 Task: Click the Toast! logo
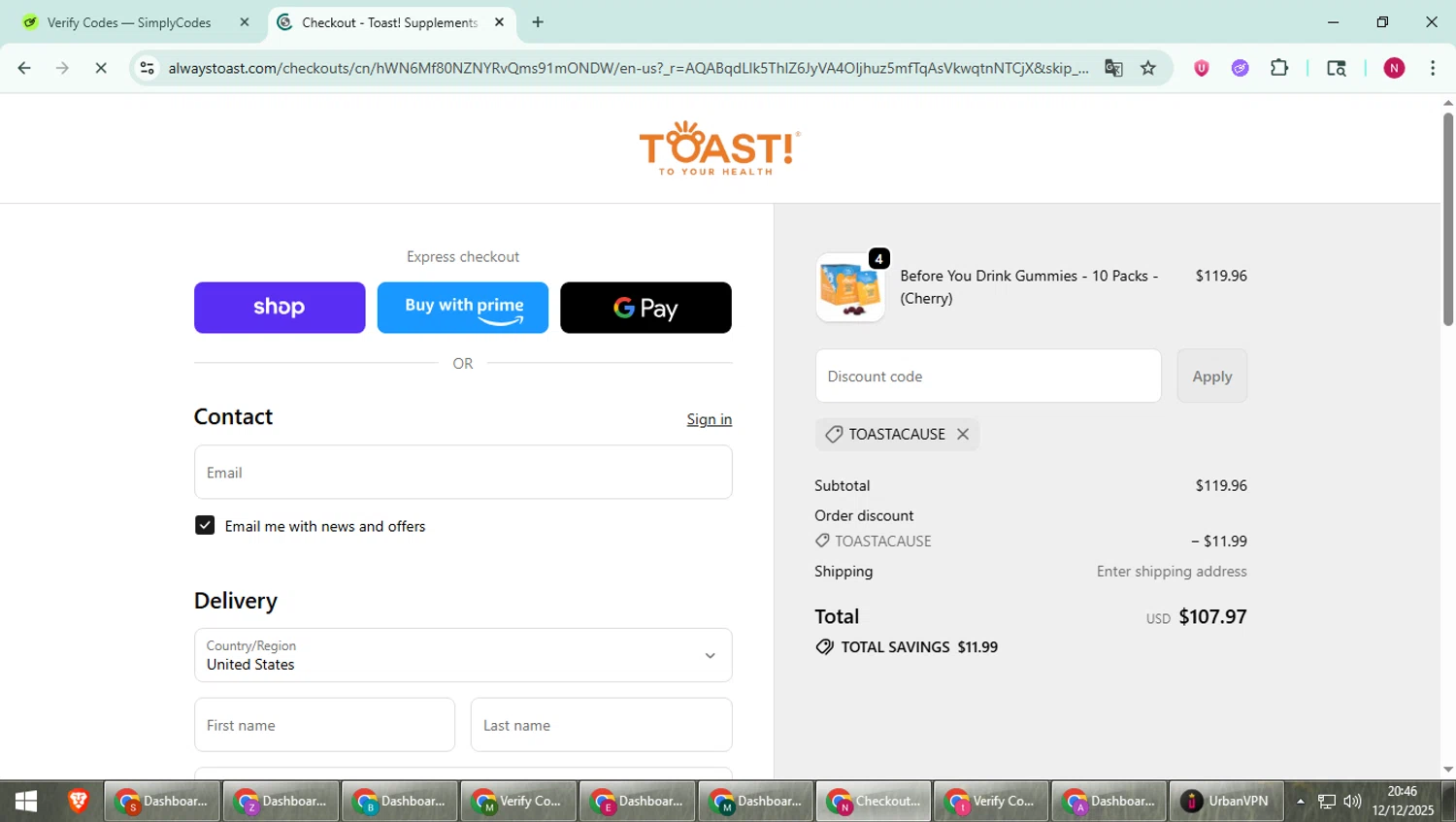[720, 148]
